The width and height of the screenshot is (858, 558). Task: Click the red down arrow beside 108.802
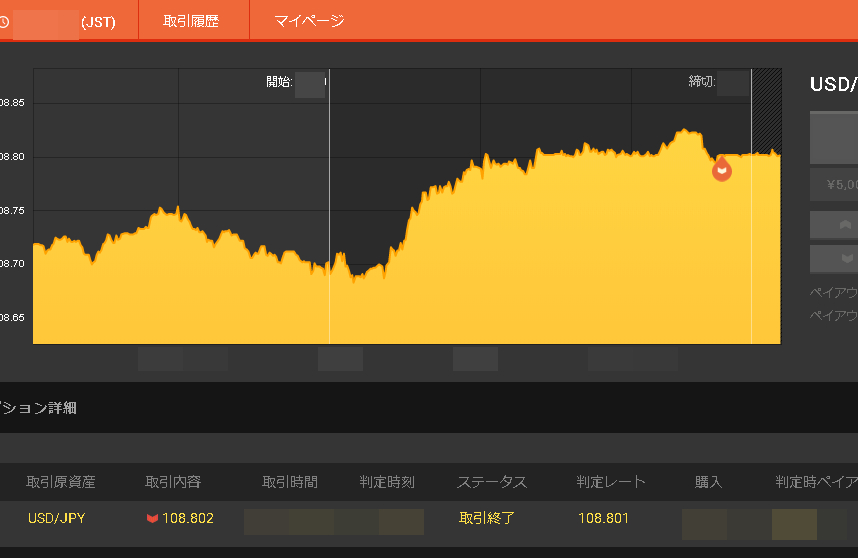point(152,518)
